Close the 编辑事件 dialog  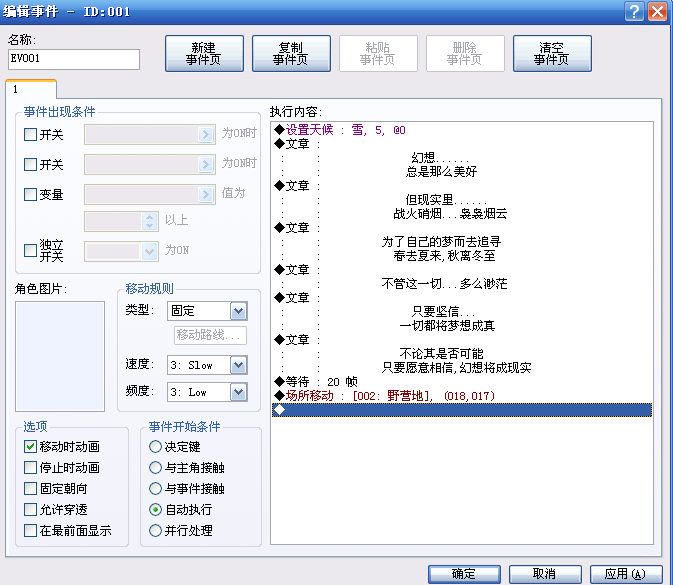click(658, 11)
